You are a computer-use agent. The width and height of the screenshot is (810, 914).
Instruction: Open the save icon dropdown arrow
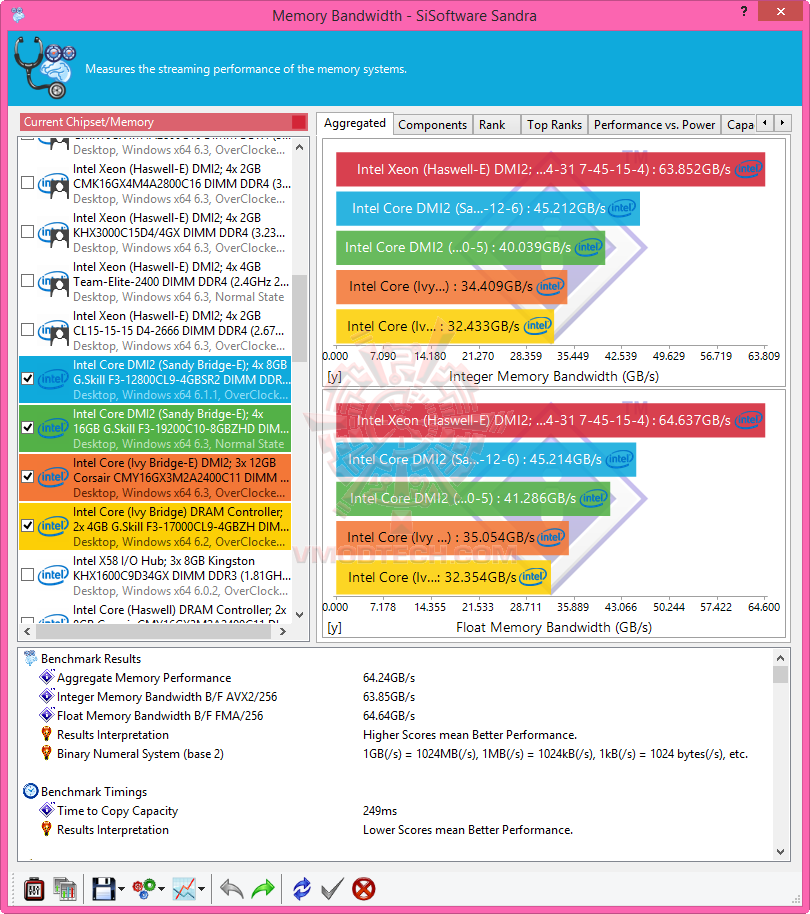coord(121,890)
